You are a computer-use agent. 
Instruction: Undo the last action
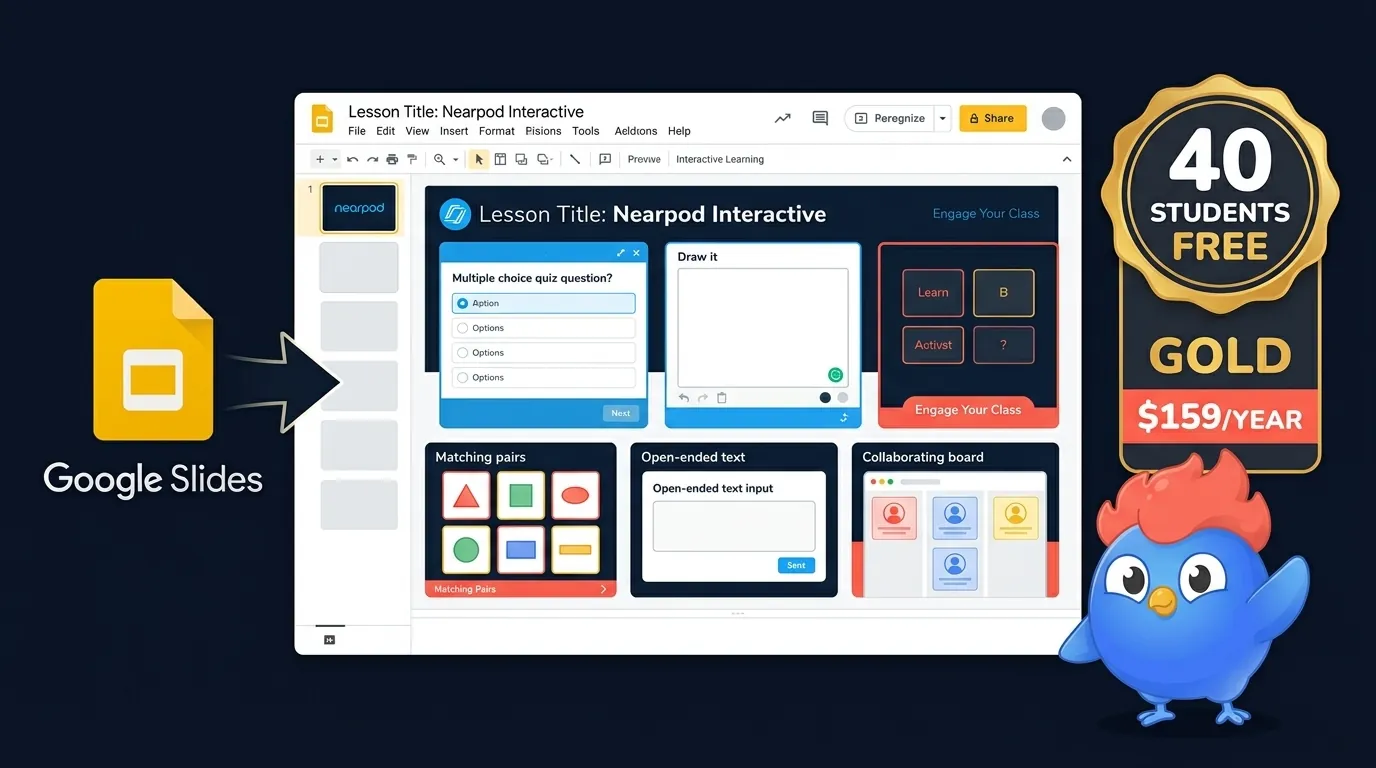[x=352, y=158]
